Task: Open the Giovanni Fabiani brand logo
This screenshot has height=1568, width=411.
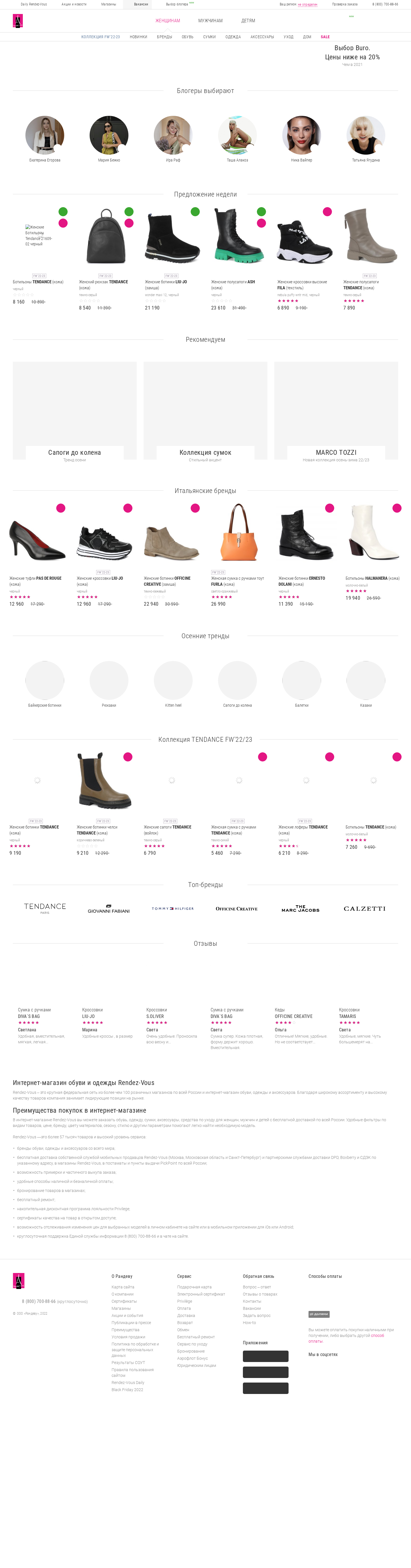Action: coord(108,909)
